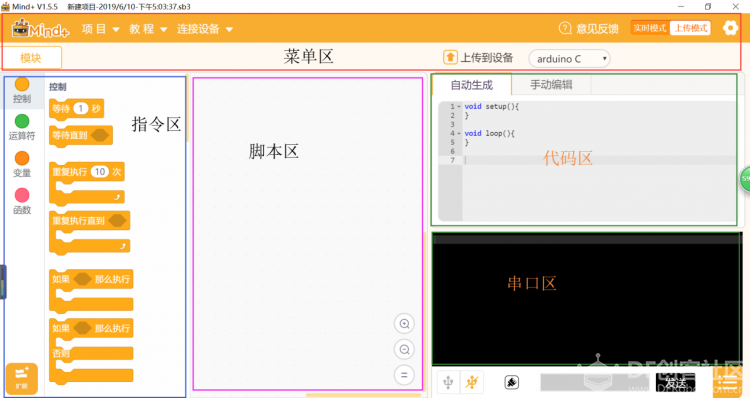Open the 扩展 extensions button

coord(22,378)
